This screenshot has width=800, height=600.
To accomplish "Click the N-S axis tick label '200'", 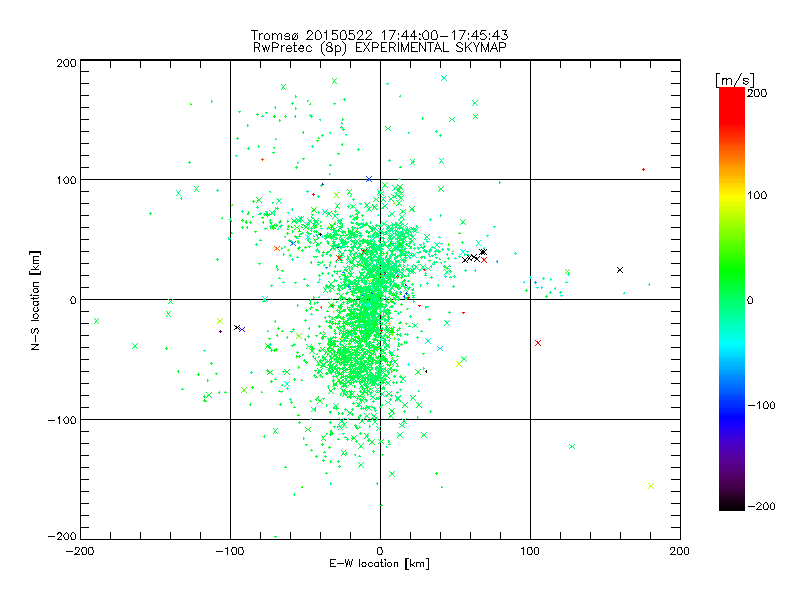I will (x=66, y=63).
